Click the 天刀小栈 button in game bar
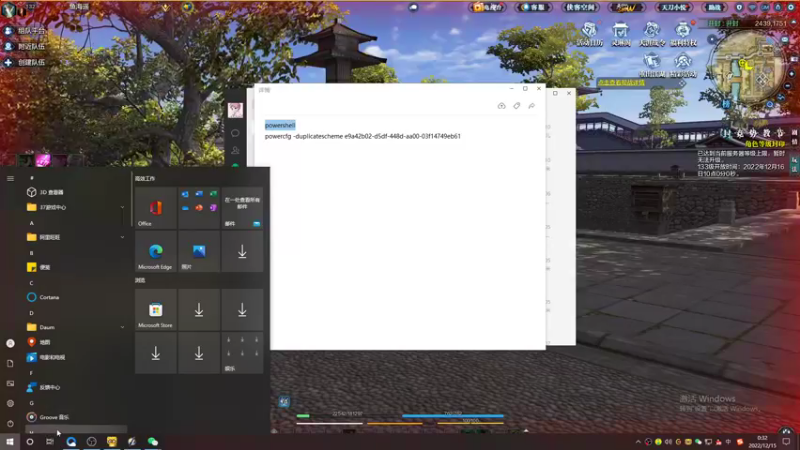The width and height of the screenshot is (800, 450). (673, 7)
